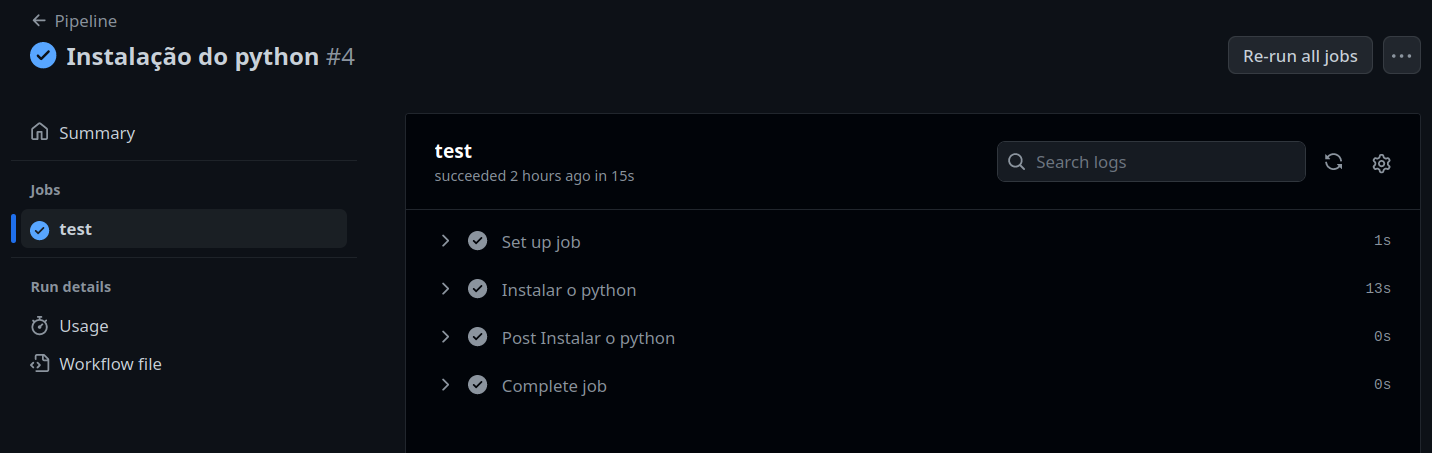Go back to the Pipeline workflow link
The height and width of the screenshot is (453, 1432).
click(x=85, y=21)
